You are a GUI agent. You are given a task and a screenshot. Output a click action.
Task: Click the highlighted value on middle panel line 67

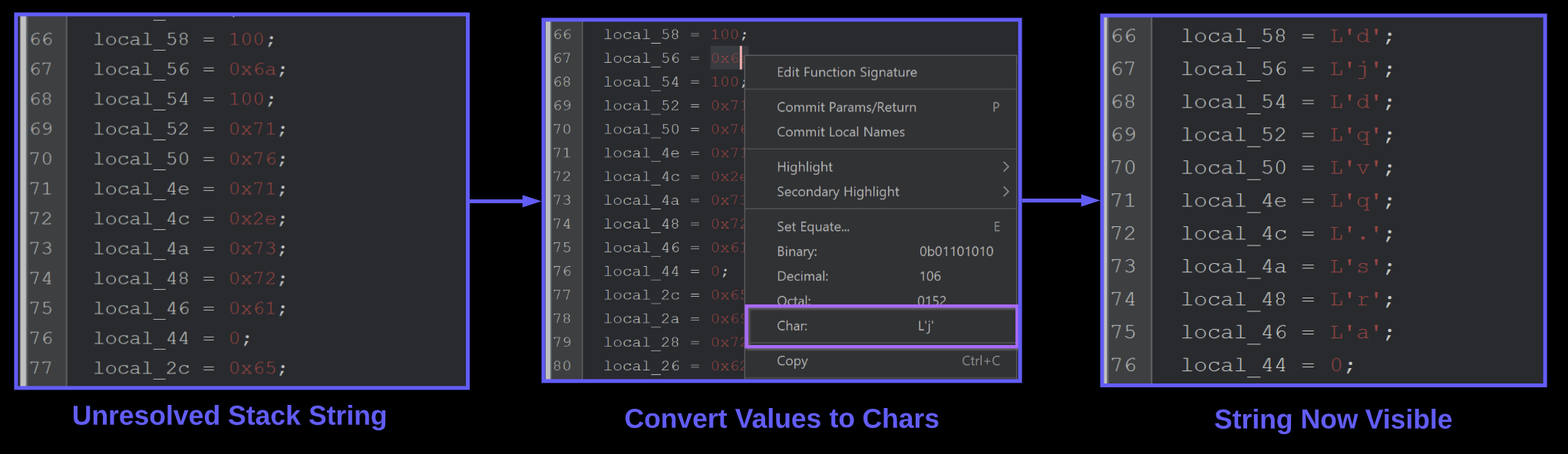pyautogui.click(x=726, y=58)
